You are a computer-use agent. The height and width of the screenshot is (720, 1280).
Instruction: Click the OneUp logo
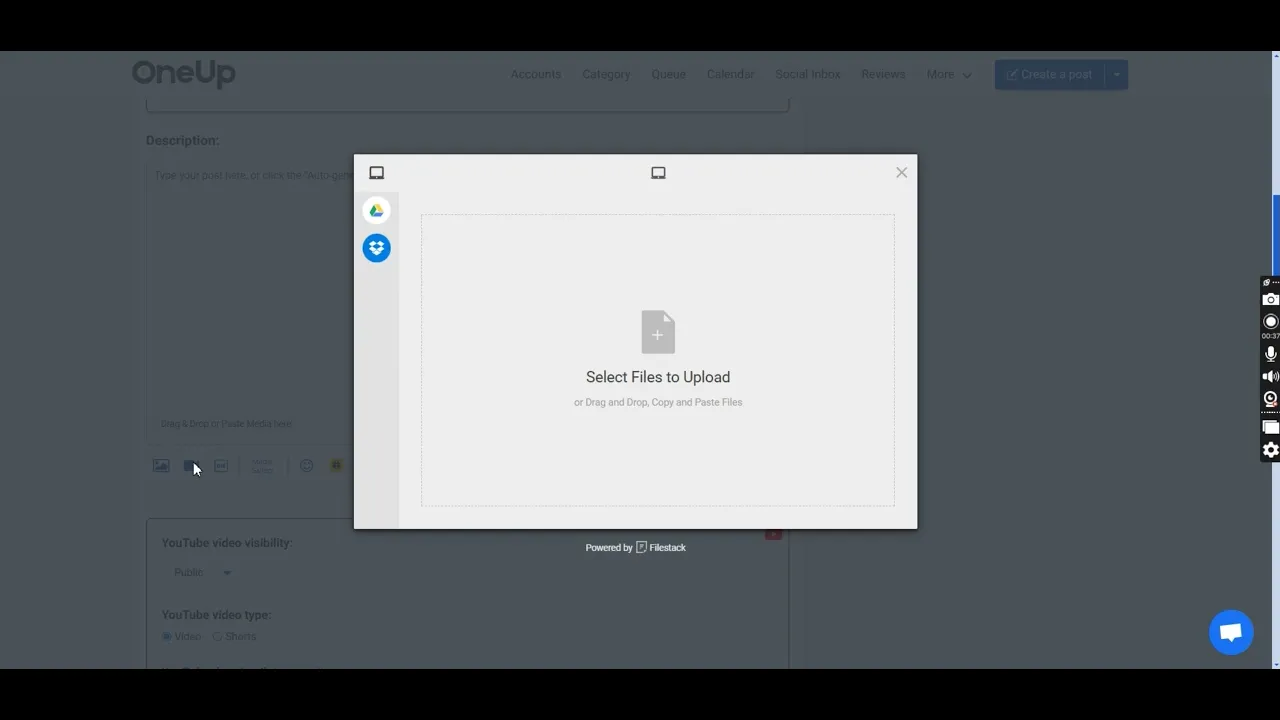coord(184,73)
